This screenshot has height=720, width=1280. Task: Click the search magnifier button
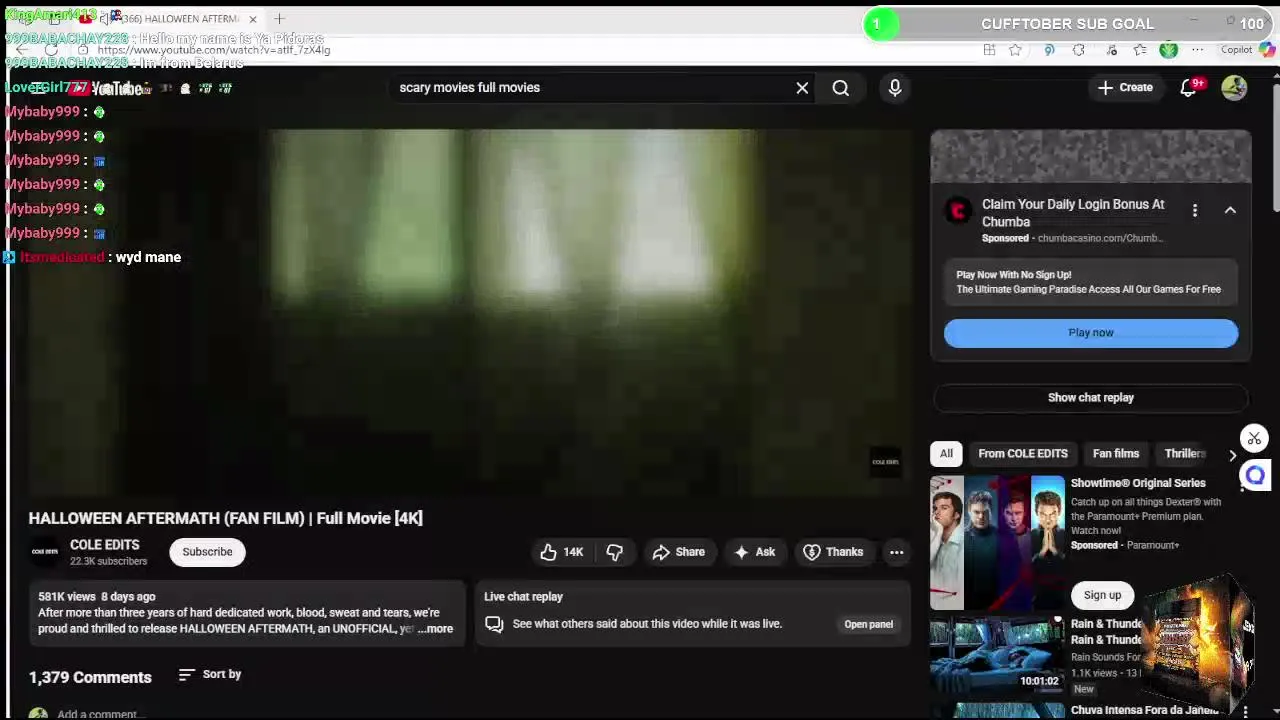coord(841,88)
